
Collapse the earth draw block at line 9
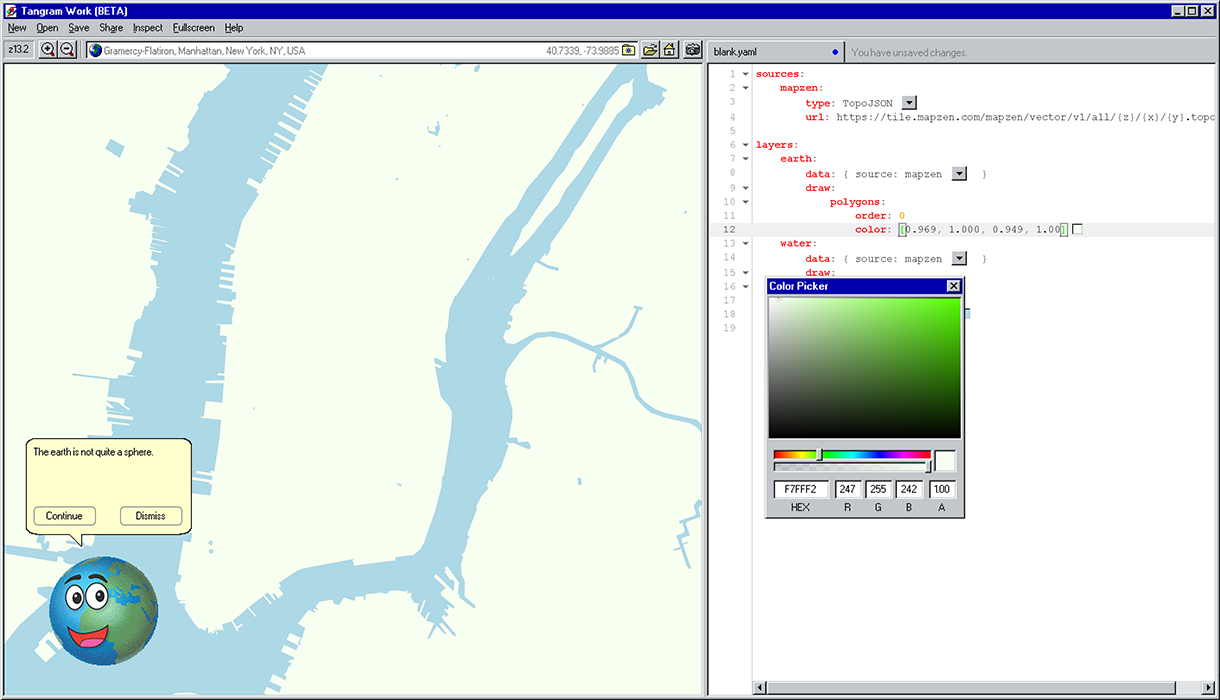coord(745,188)
